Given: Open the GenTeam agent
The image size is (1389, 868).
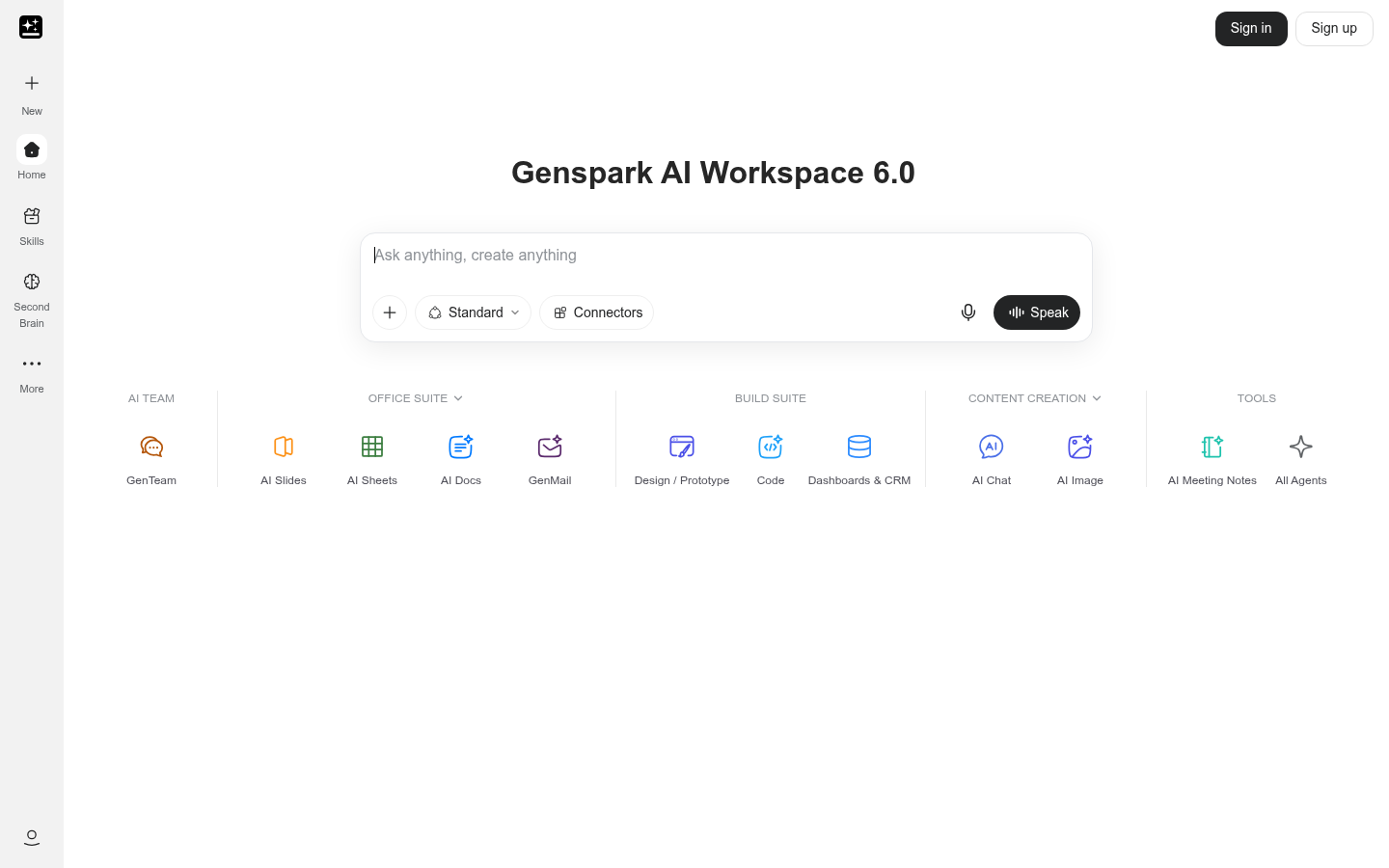Looking at the screenshot, I should pos(151,459).
